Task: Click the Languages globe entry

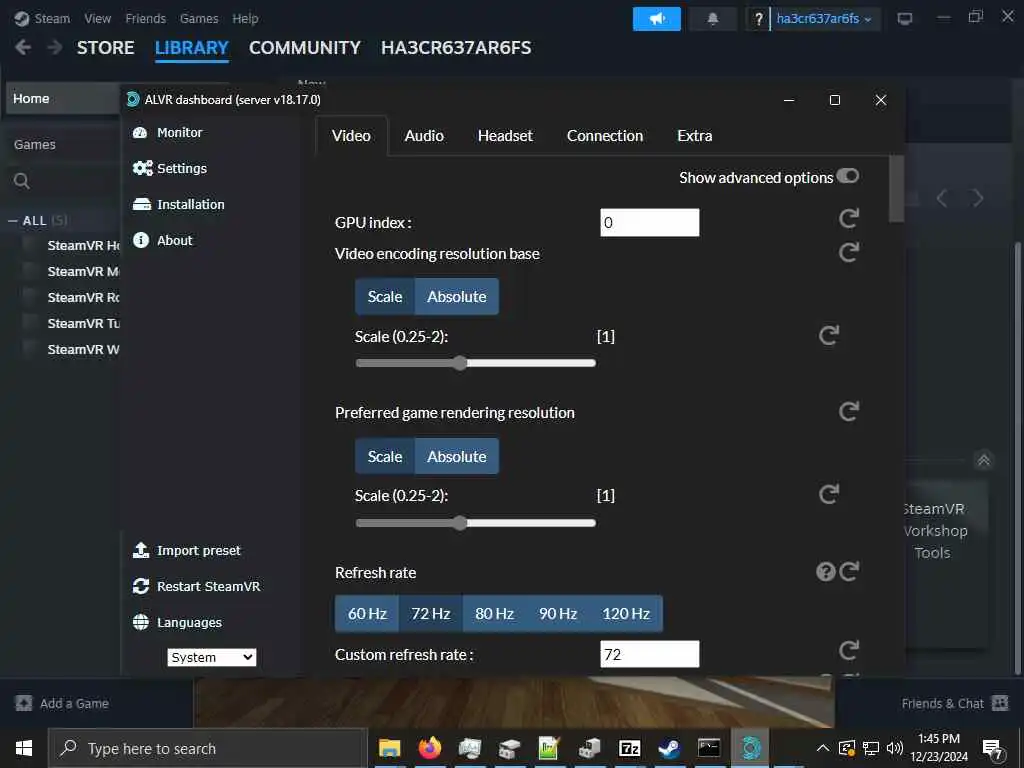Action: (177, 622)
